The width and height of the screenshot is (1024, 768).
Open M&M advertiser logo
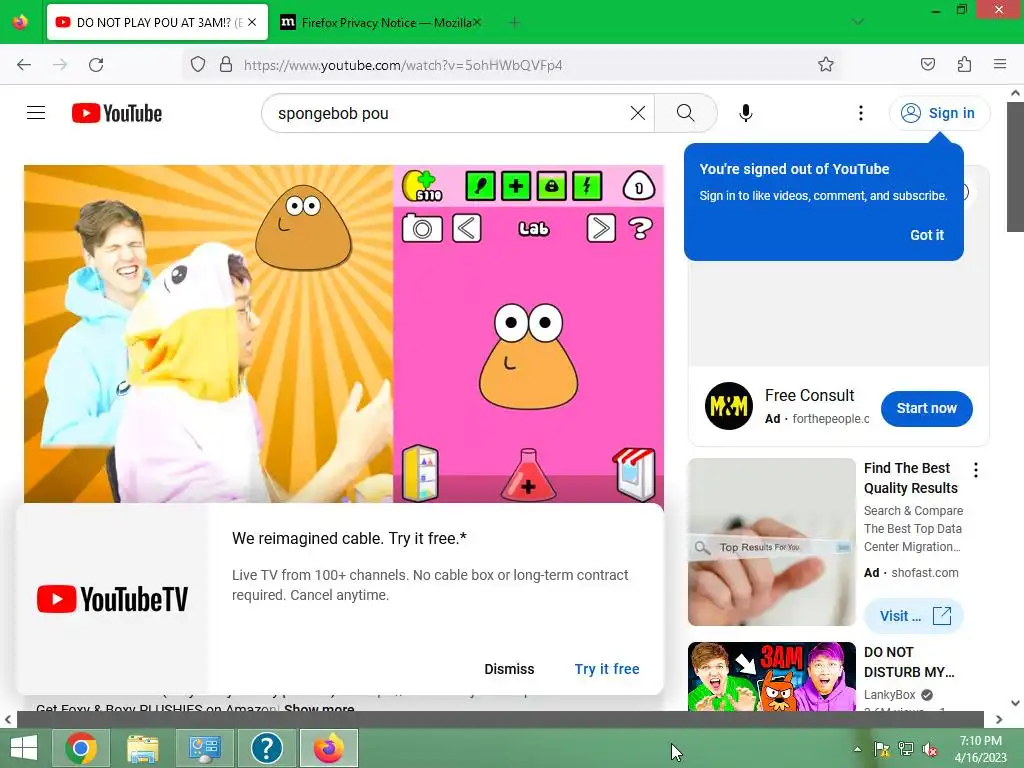[728, 406]
